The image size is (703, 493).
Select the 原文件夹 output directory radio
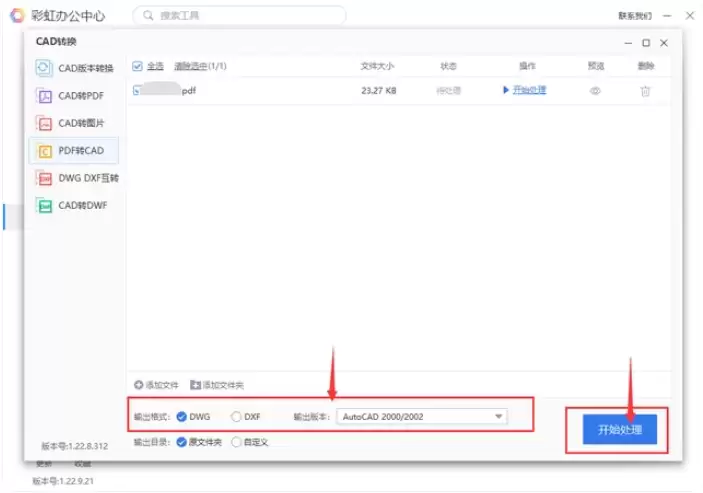pos(181,441)
